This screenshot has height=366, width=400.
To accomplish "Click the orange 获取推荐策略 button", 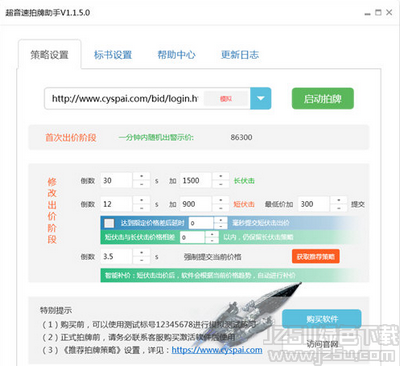I will click(316, 256).
